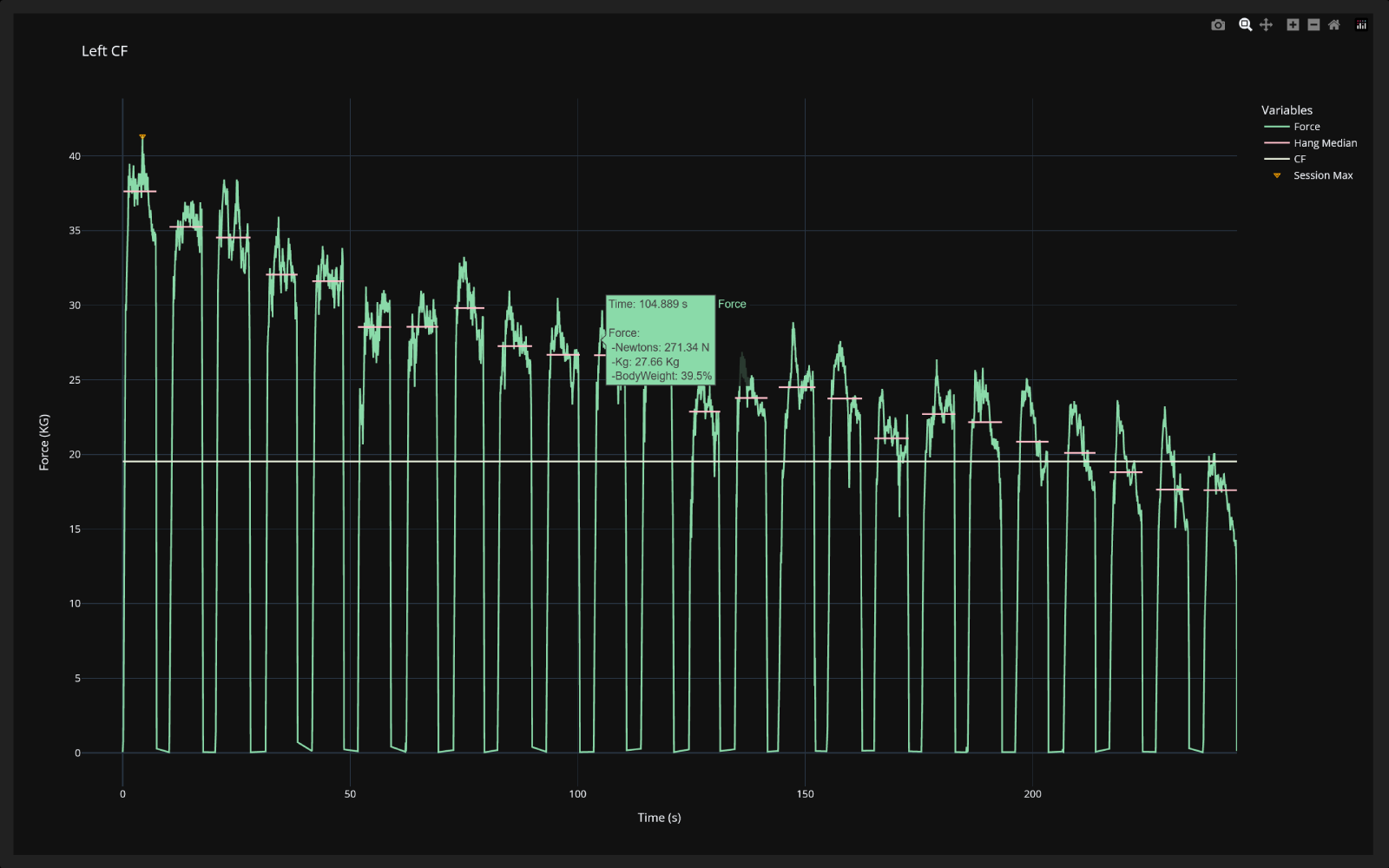Screen dimensions: 1389x868
Task: Activate the Pan tool
Action: [1266, 25]
